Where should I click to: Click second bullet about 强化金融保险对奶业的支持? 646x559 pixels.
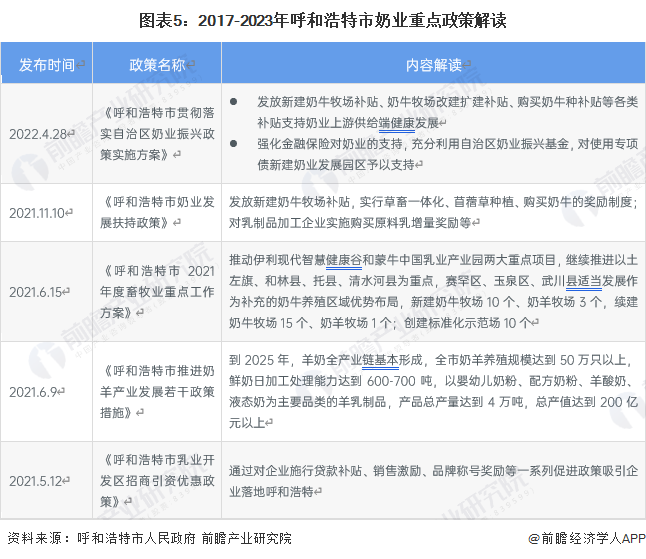447,154
